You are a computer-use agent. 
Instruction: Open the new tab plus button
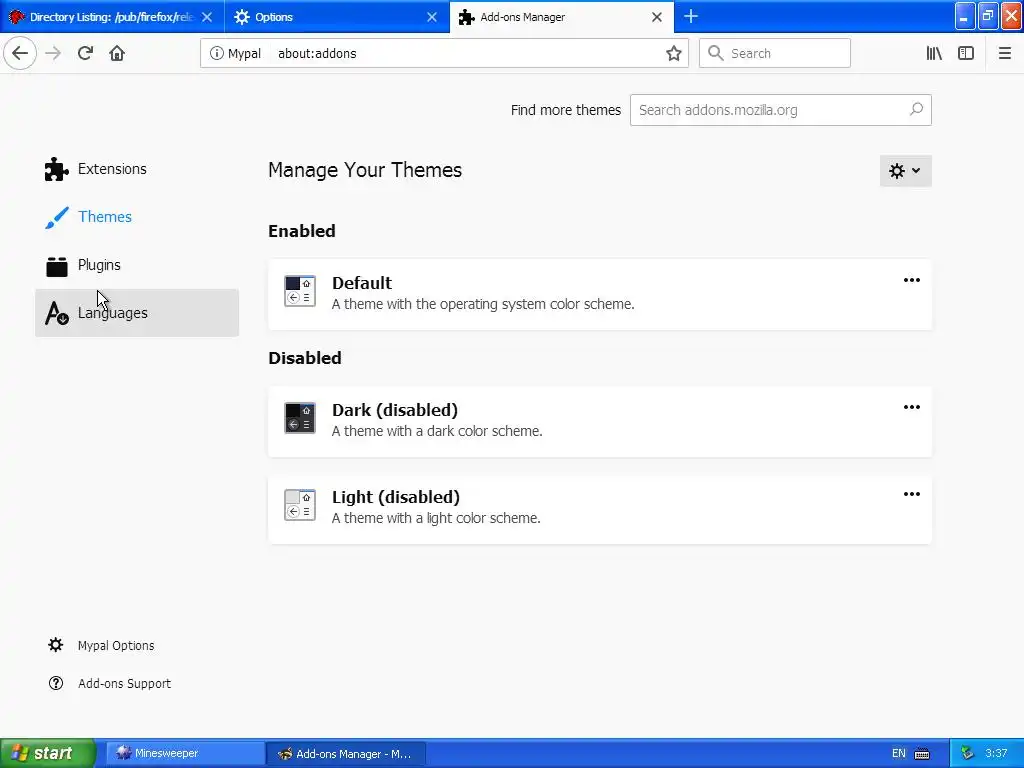click(x=691, y=16)
